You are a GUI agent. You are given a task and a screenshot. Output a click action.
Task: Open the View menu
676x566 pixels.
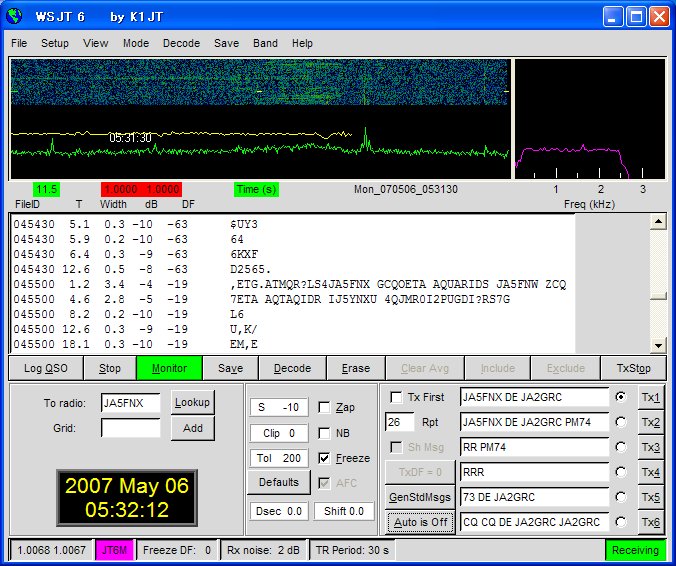point(96,43)
